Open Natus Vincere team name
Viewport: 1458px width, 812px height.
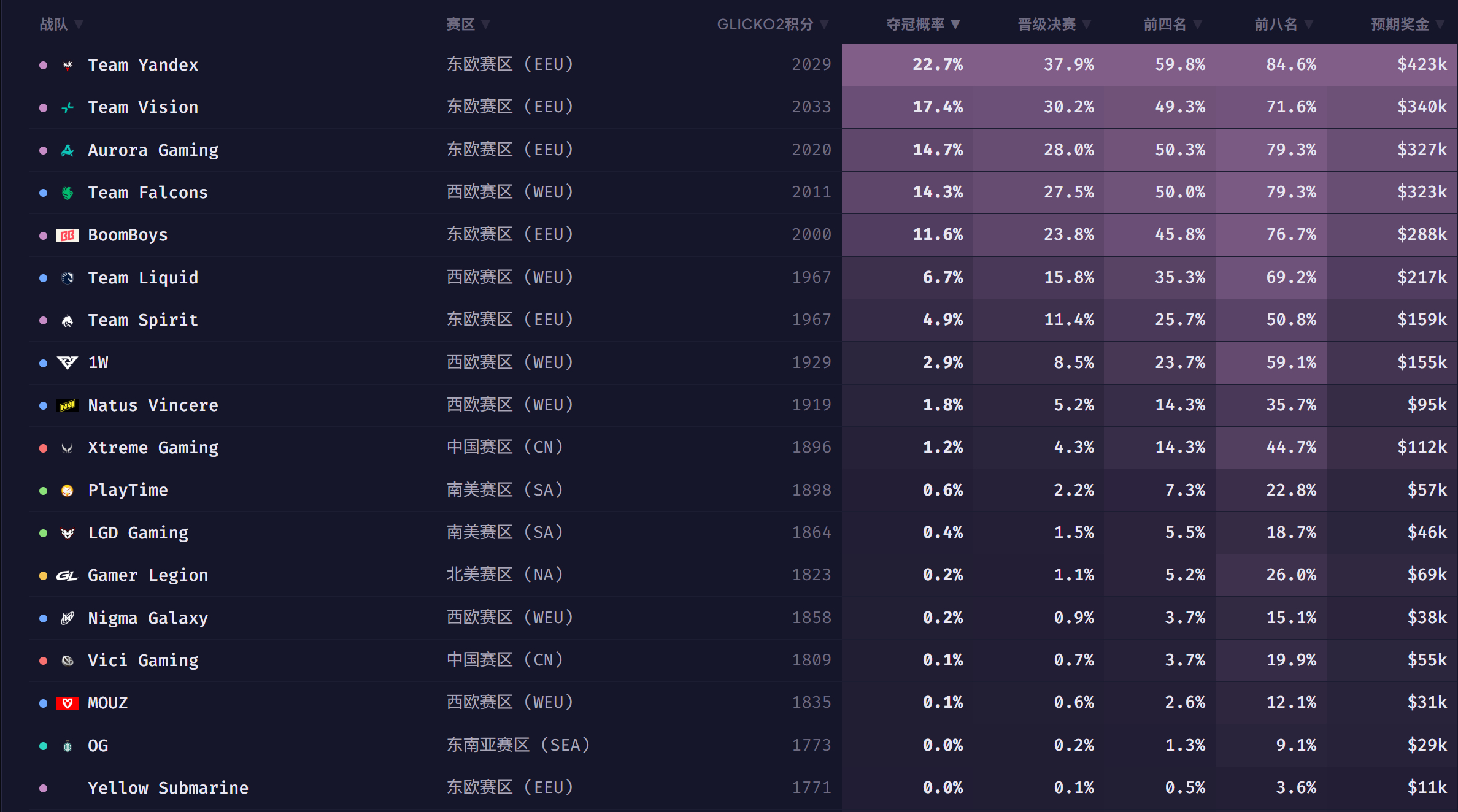point(153,405)
